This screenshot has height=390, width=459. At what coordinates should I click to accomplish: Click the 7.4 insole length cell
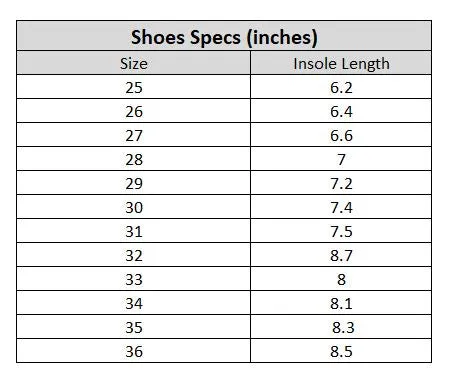coord(341,207)
